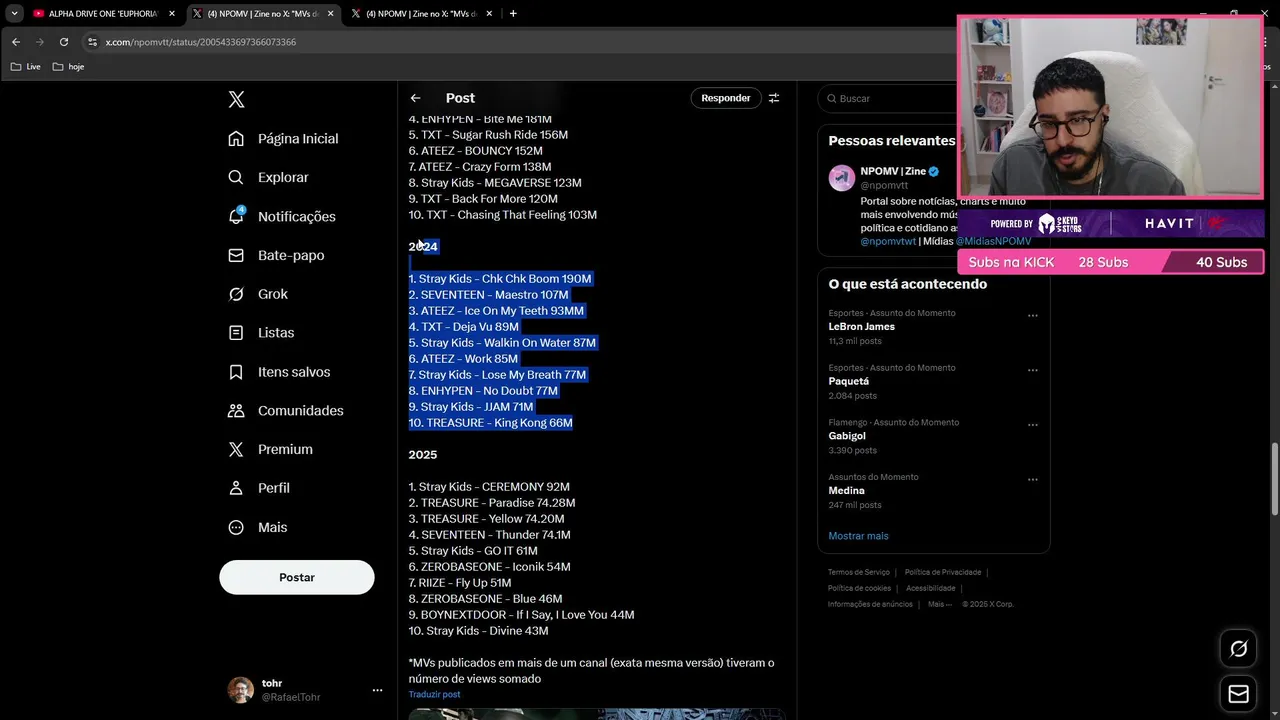1280x720 pixels.
Task: Open Notificações bell icon
Action: pyautogui.click(x=236, y=216)
